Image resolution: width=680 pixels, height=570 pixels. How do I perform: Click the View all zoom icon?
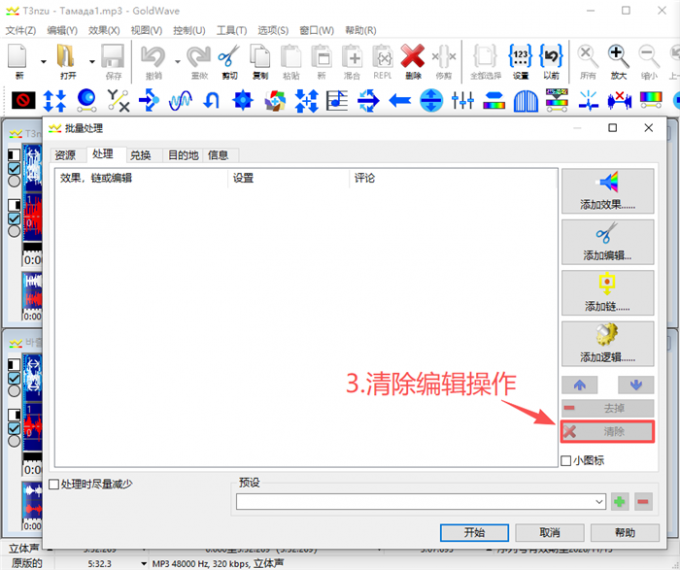[588, 56]
